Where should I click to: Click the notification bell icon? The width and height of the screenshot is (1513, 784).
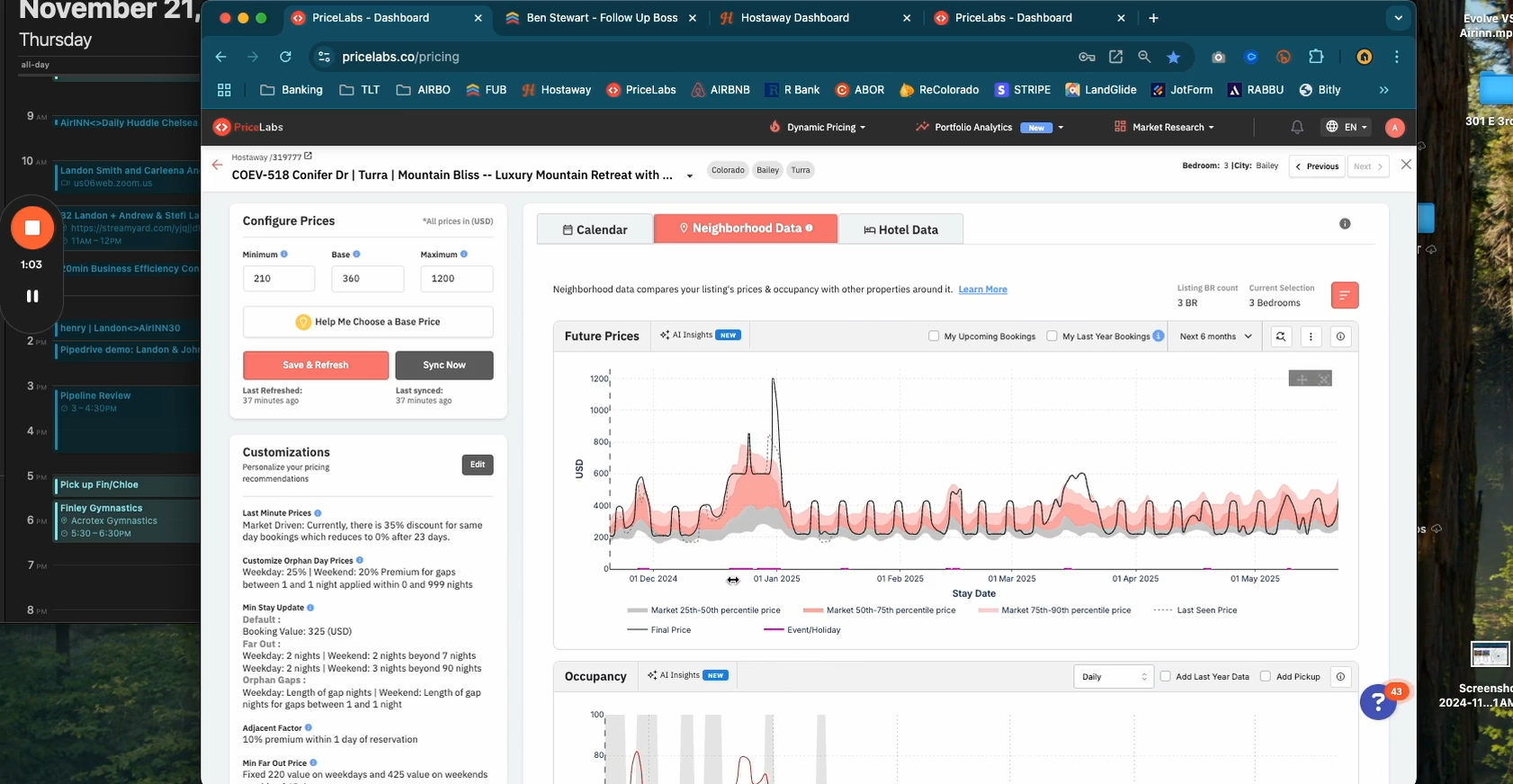[x=1296, y=128]
